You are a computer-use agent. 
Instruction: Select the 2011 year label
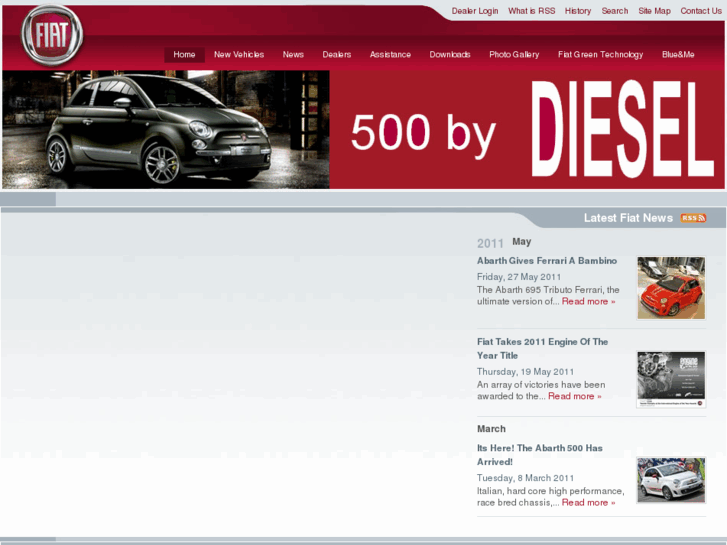(x=490, y=243)
